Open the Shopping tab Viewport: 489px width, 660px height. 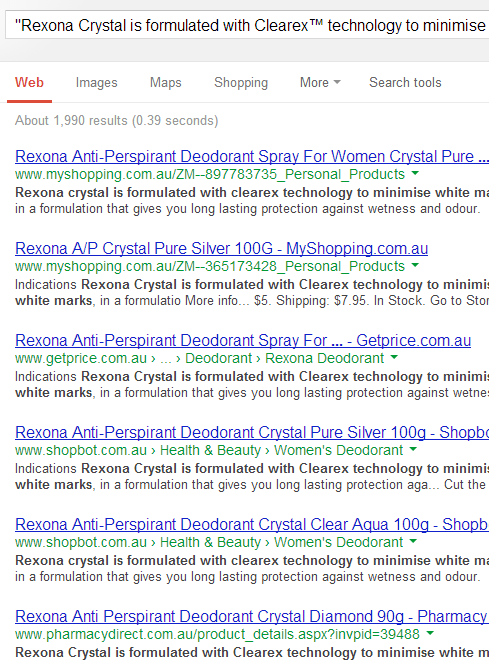tap(241, 82)
